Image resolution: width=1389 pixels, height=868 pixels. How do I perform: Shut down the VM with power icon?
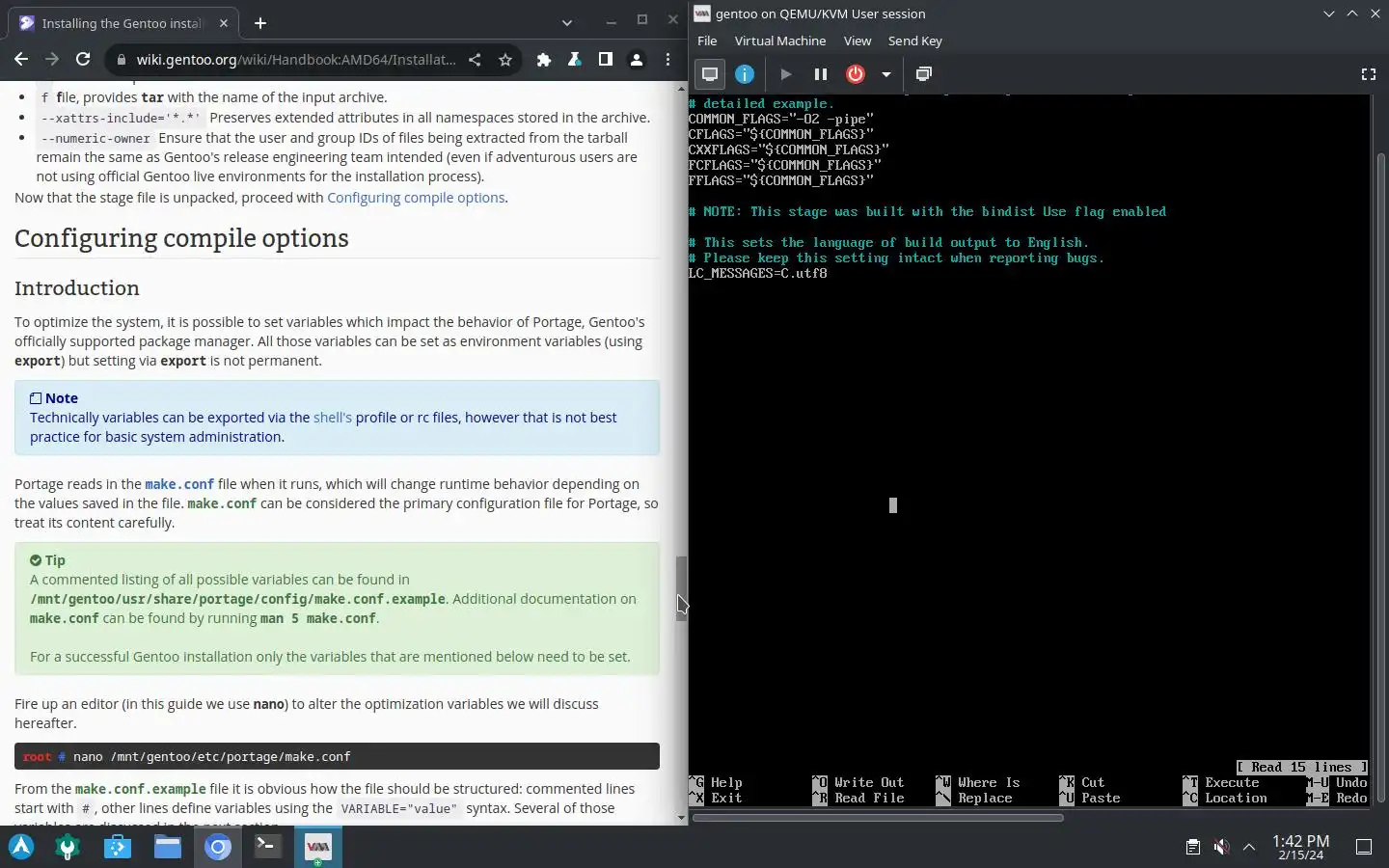click(x=856, y=74)
